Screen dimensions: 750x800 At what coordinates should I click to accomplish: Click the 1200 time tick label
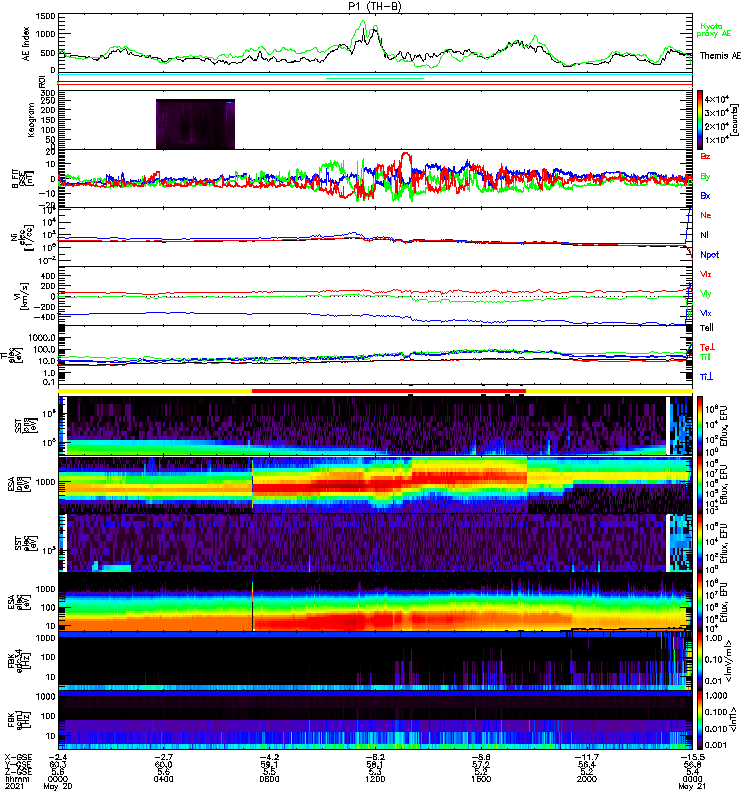[x=375, y=779]
